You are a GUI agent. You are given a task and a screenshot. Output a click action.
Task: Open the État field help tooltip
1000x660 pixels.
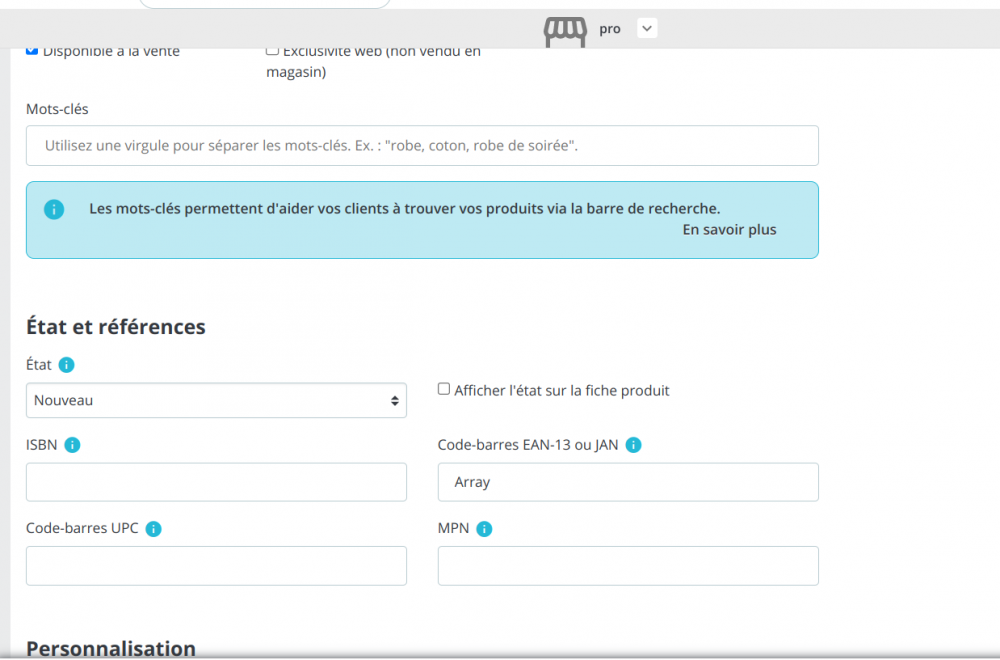click(66, 364)
